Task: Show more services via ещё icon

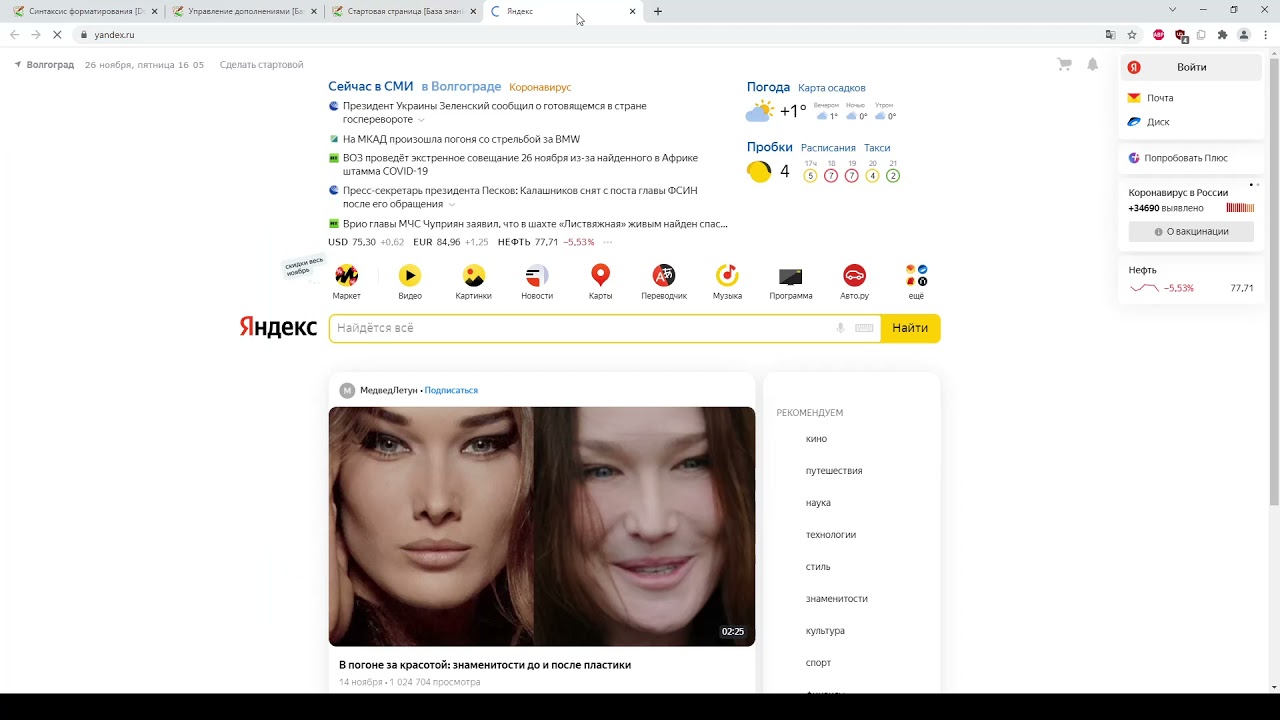Action: 916,275
